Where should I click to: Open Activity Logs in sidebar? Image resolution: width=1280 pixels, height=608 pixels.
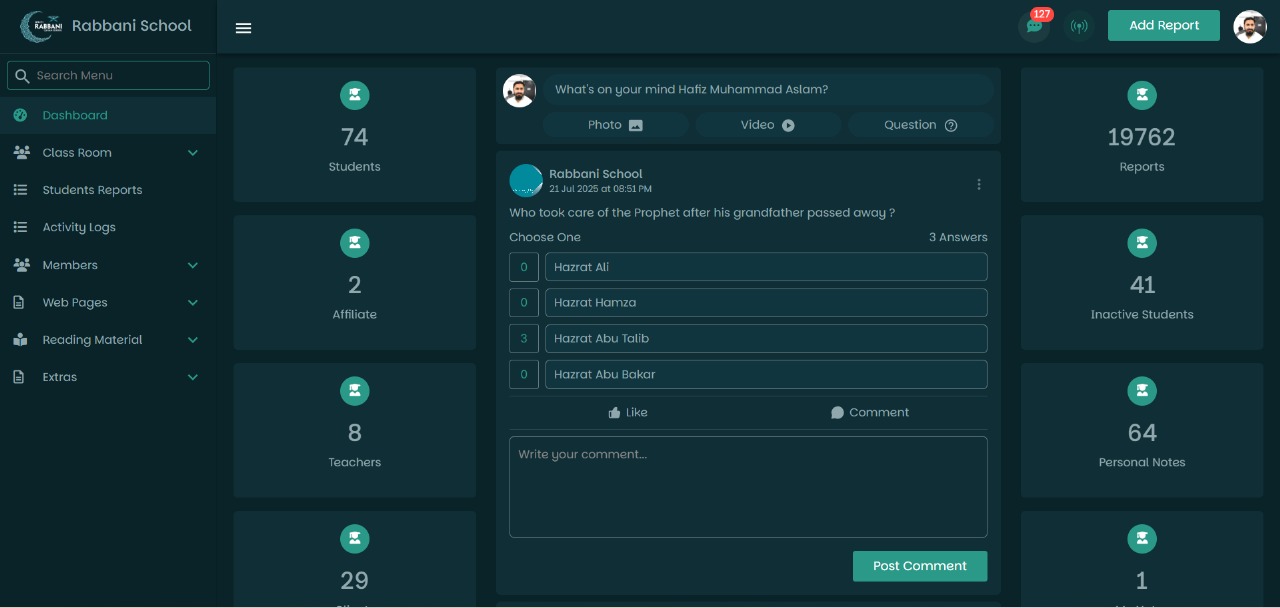pyautogui.click(x=108, y=227)
